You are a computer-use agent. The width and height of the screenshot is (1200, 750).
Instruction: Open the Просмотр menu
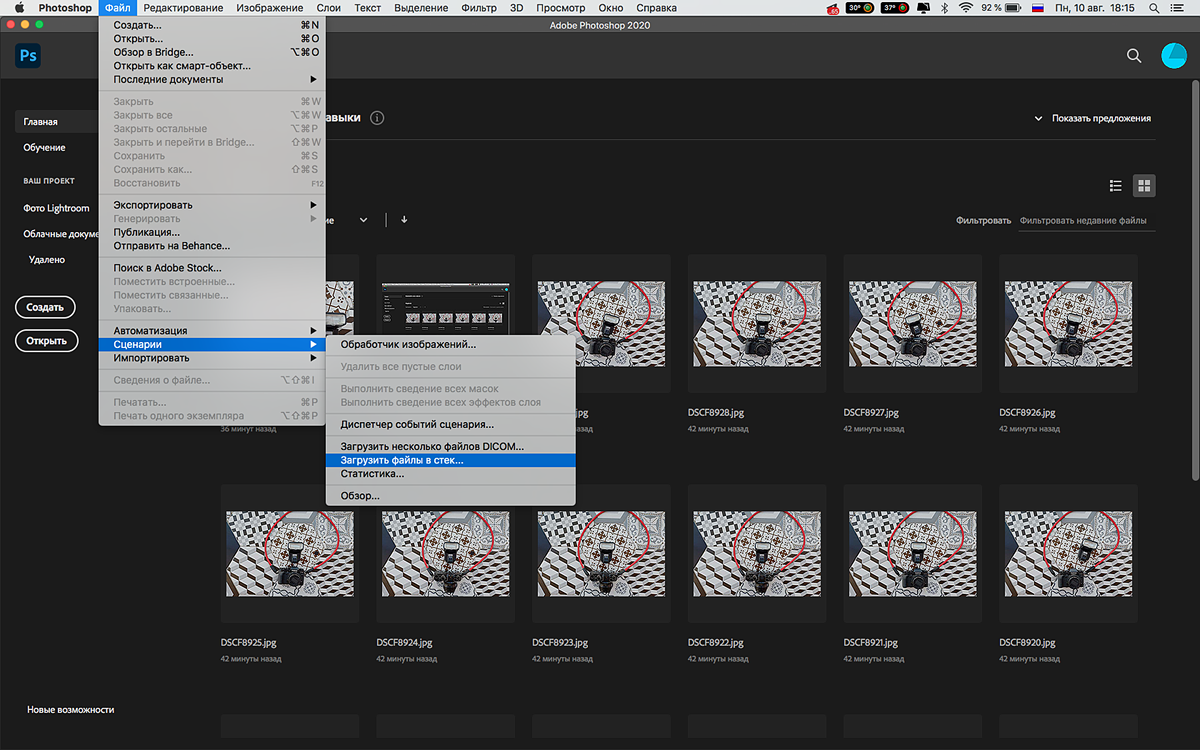560,8
